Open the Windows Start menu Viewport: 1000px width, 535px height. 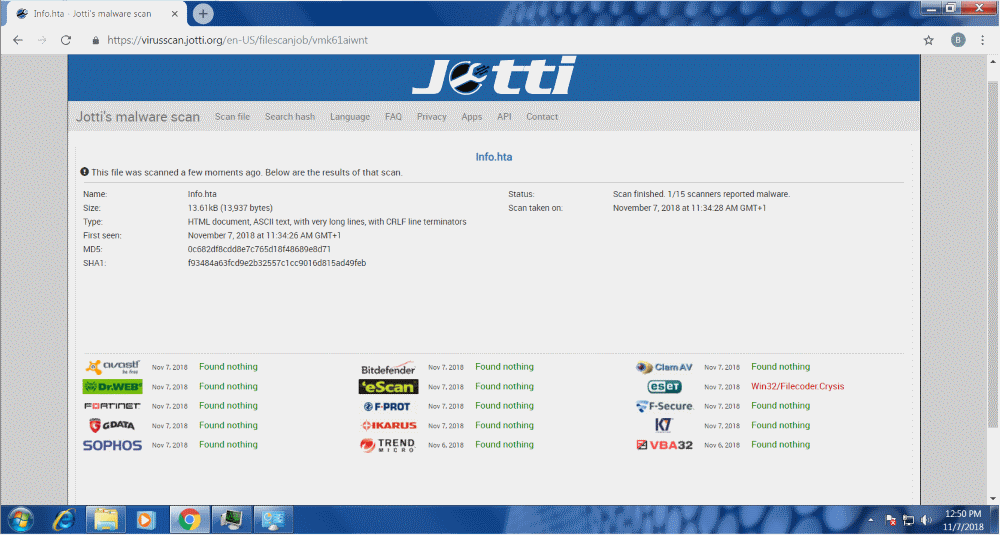tap(20, 520)
